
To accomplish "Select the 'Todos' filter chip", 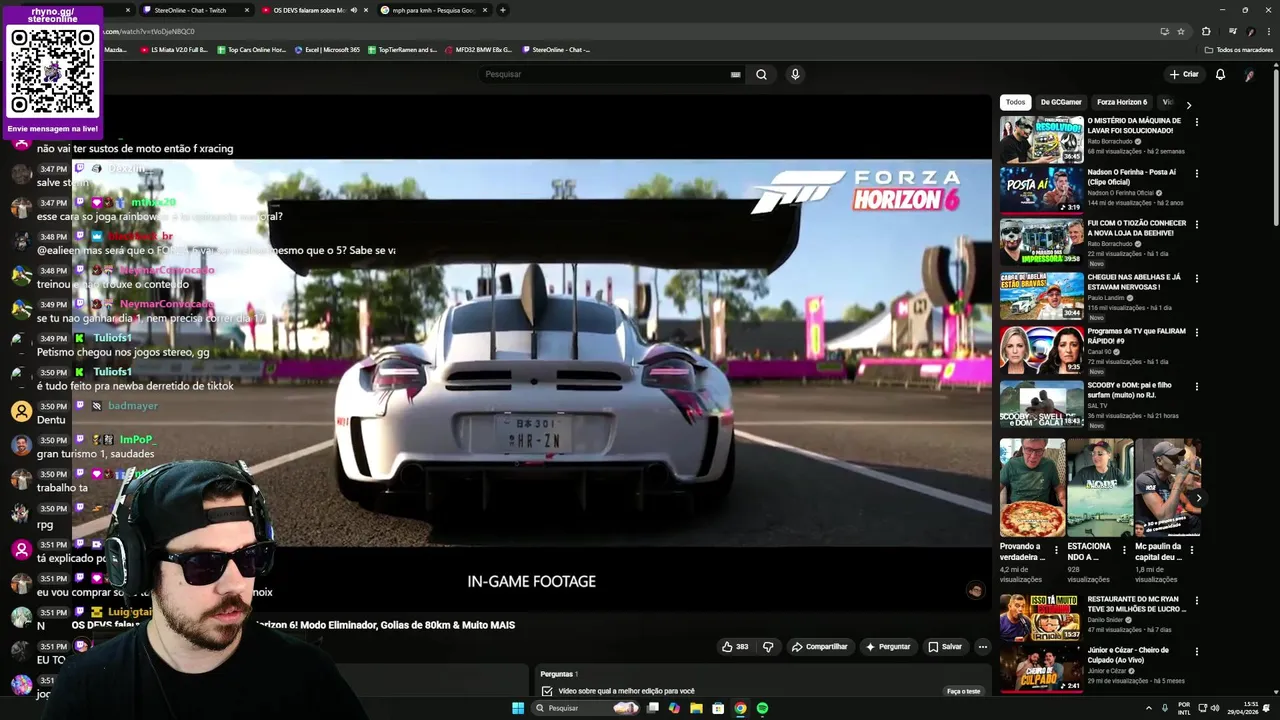I will pyautogui.click(x=1015, y=102).
